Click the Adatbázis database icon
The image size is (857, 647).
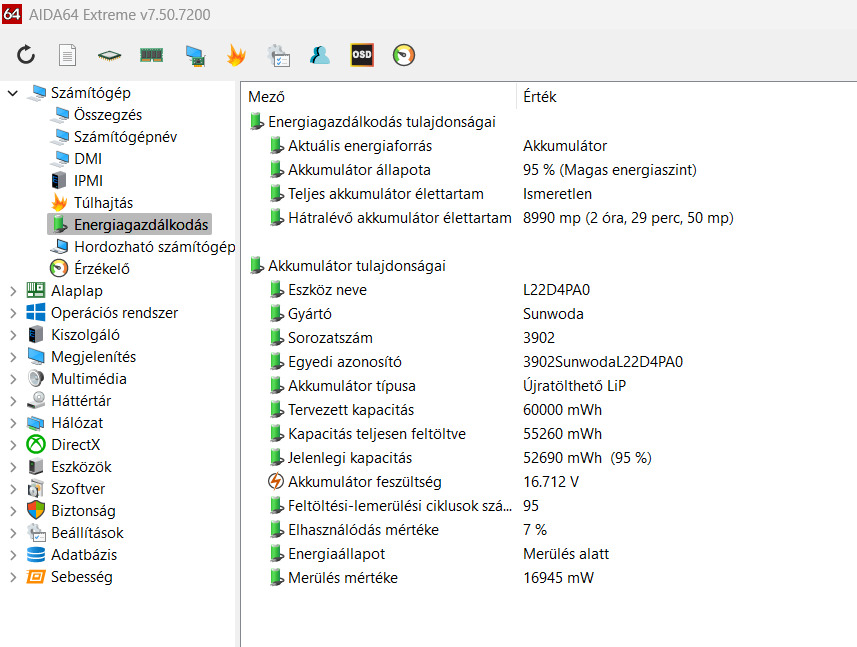point(36,554)
